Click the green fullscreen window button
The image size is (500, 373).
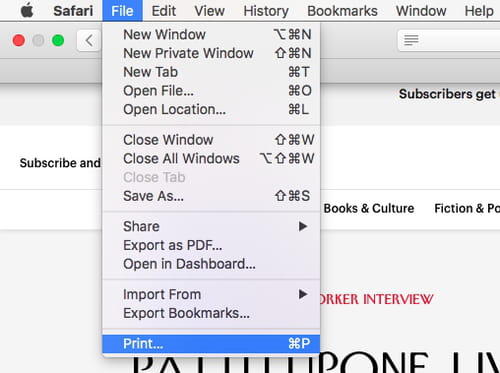point(58,41)
